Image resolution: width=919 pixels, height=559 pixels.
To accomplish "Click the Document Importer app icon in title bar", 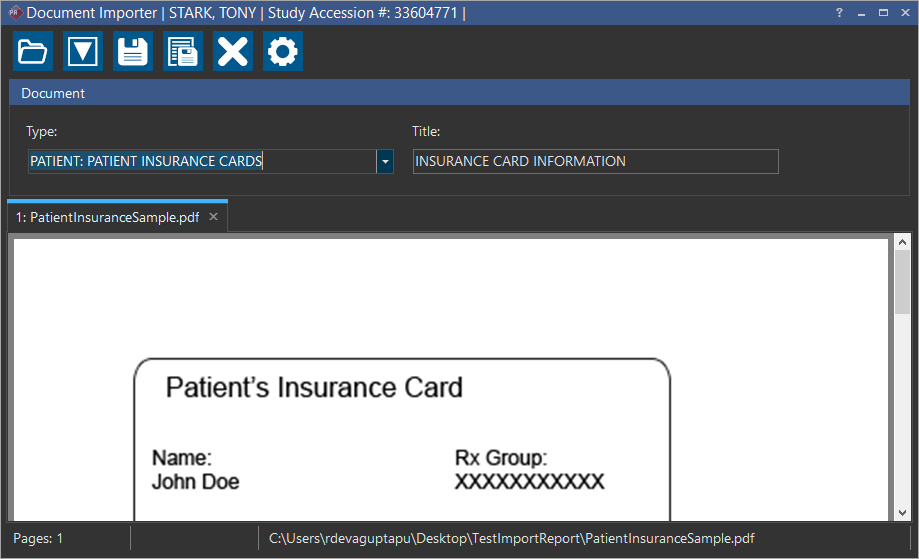I will click(13, 13).
